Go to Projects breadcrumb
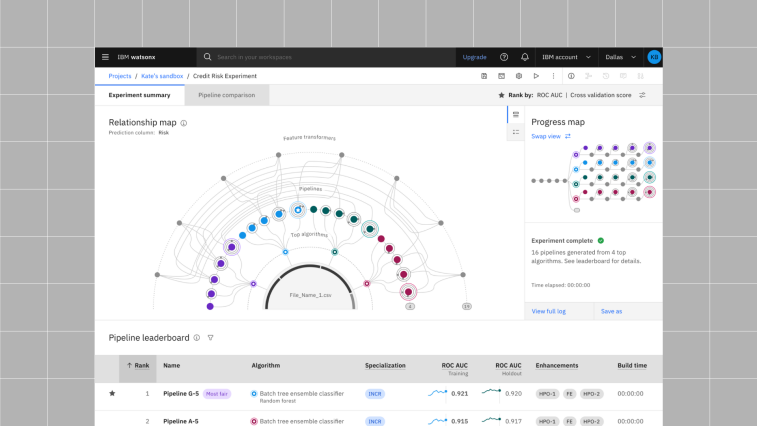757x426 pixels. tap(120, 76)
